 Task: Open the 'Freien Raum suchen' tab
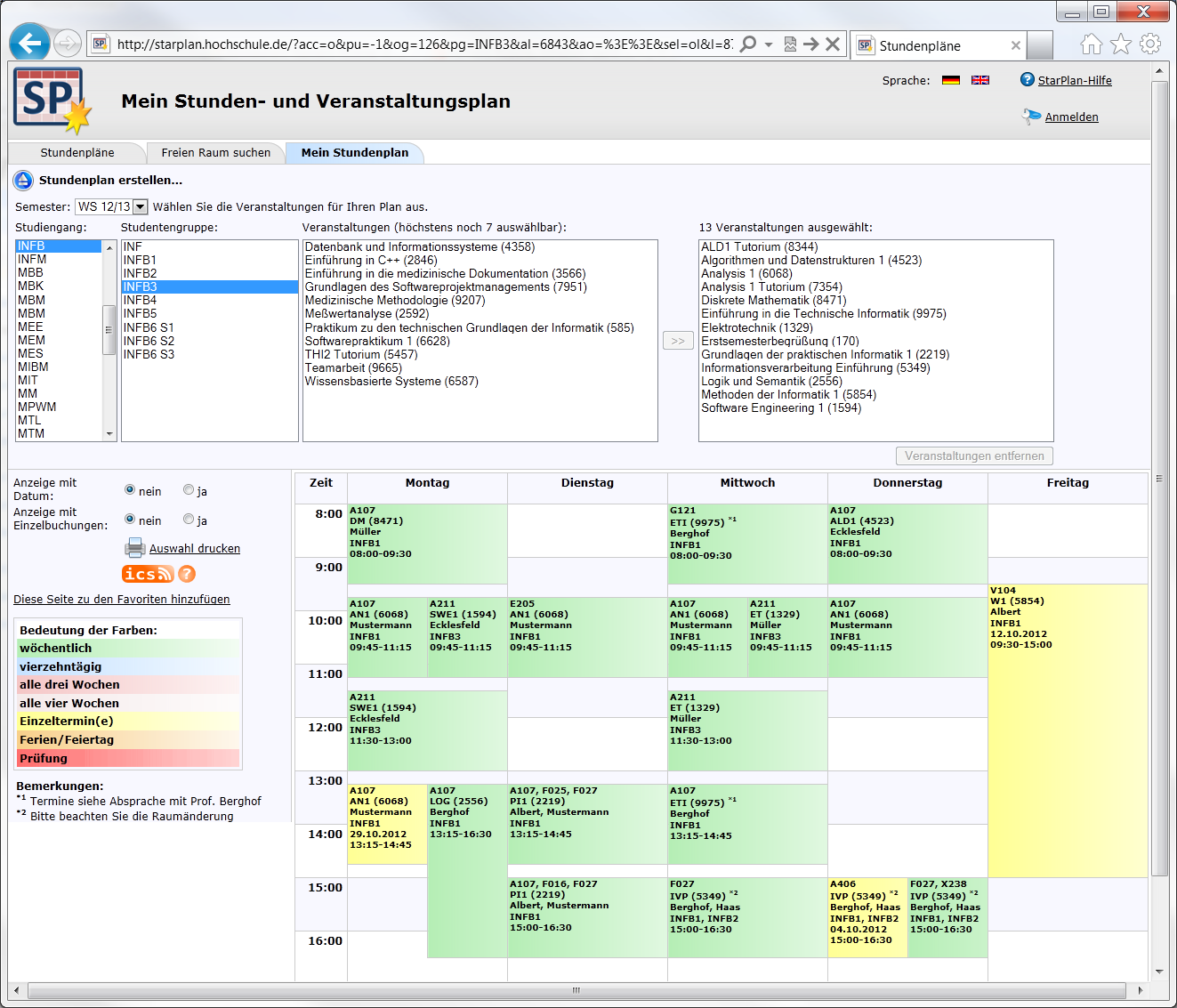pyautogui.click(x=216, y=153)
